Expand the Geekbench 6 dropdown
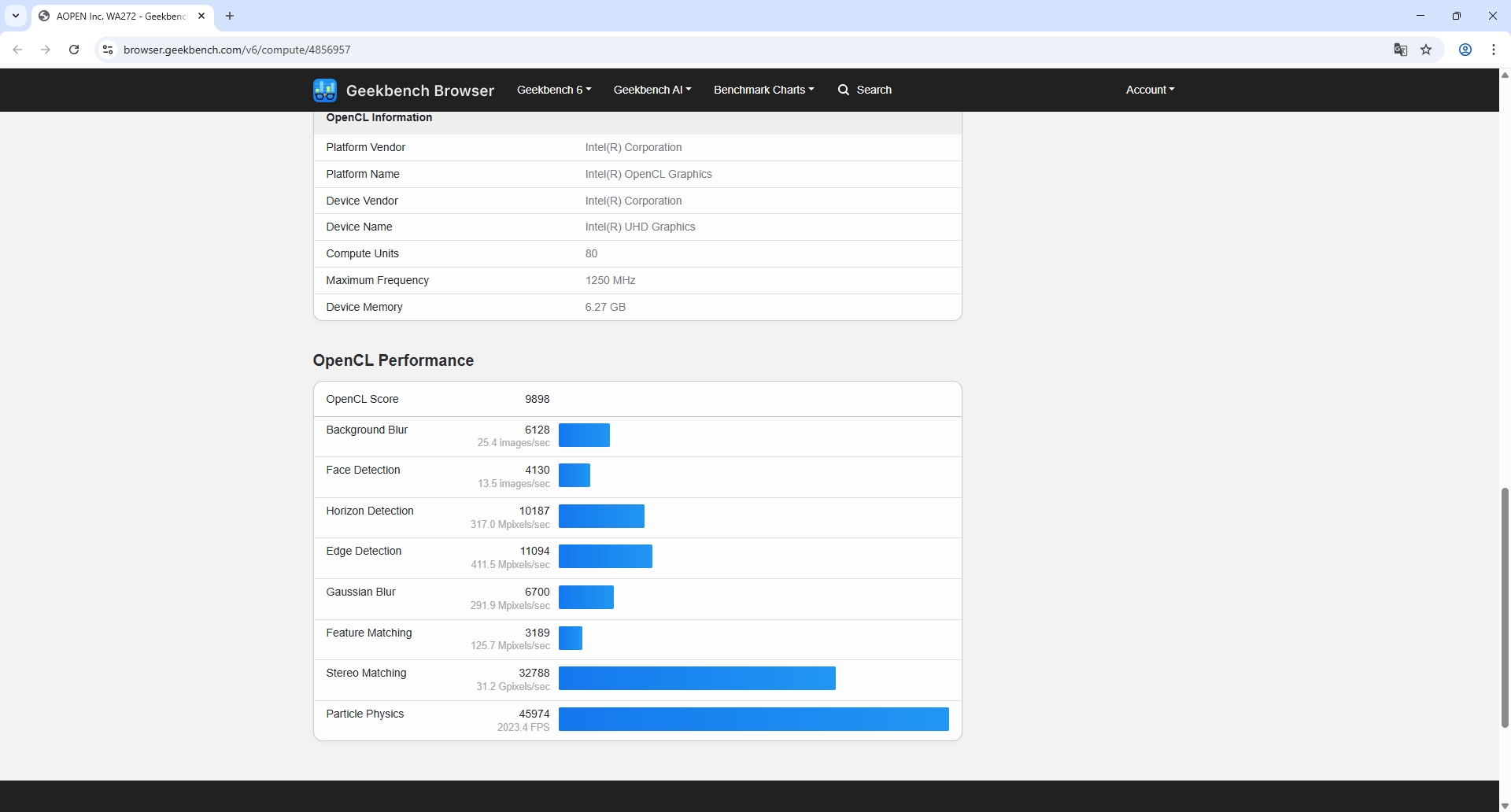This screenshot has height=812, width=1511. (553, 90)
